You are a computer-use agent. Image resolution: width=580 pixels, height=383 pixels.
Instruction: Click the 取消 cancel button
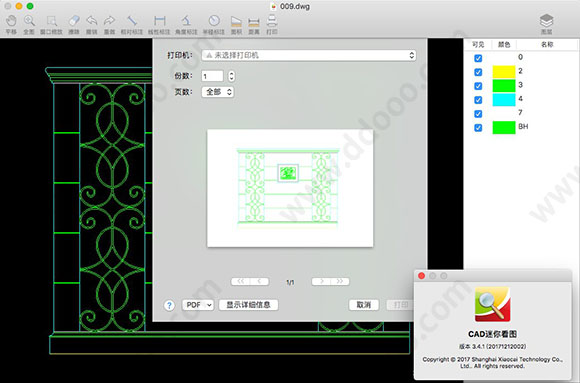coord(364,305)
